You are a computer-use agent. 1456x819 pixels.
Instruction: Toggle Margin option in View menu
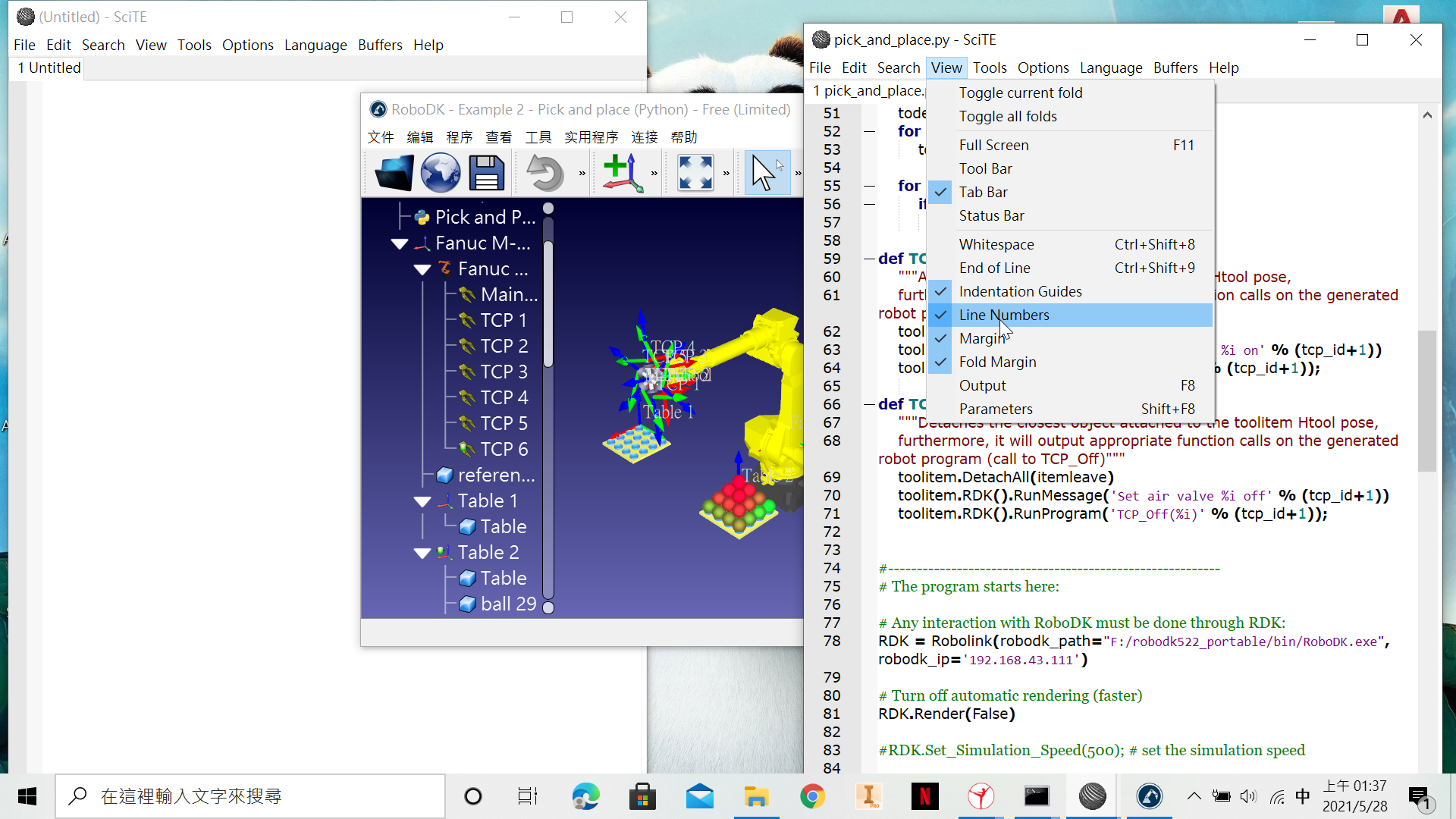1070,338
